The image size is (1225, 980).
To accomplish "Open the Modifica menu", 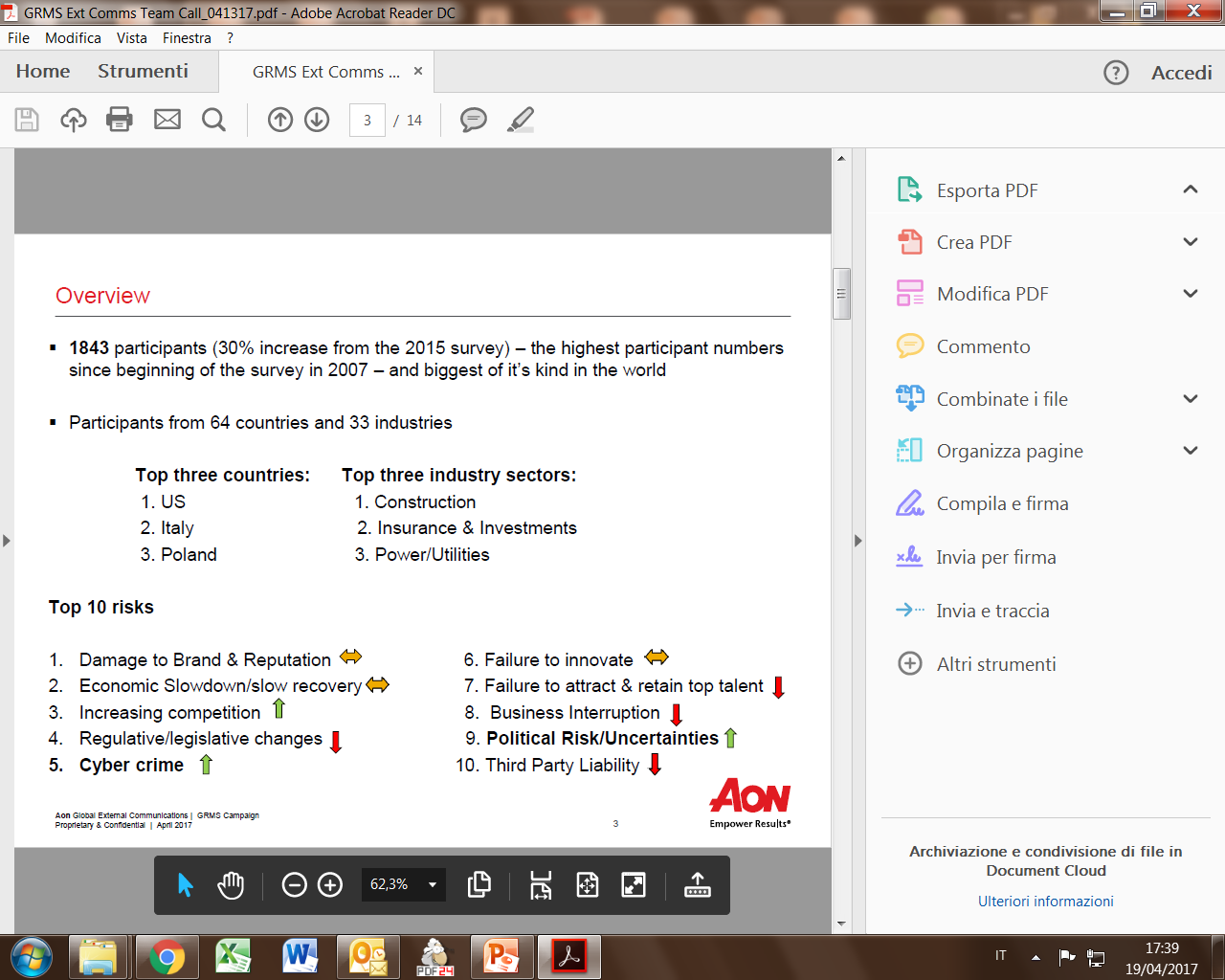I will click(73, 38).
